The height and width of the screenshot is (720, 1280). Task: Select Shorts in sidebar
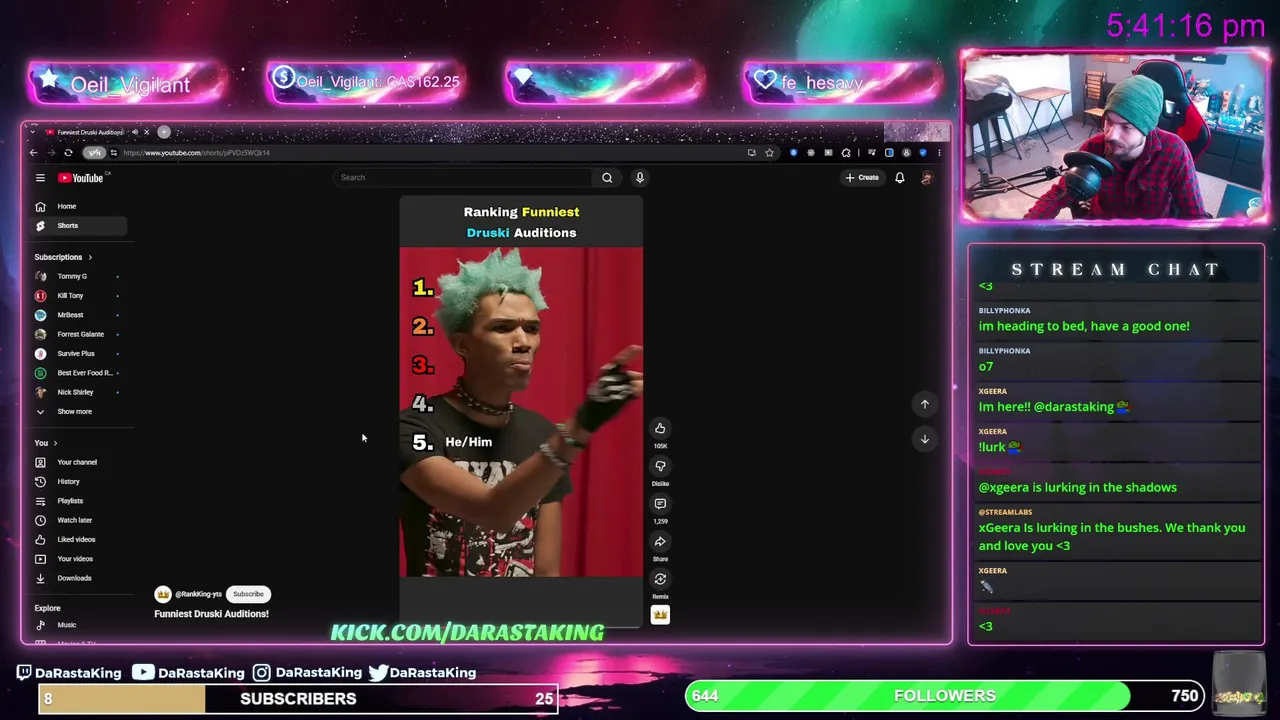pyautogui.click(x=79, y=226)
